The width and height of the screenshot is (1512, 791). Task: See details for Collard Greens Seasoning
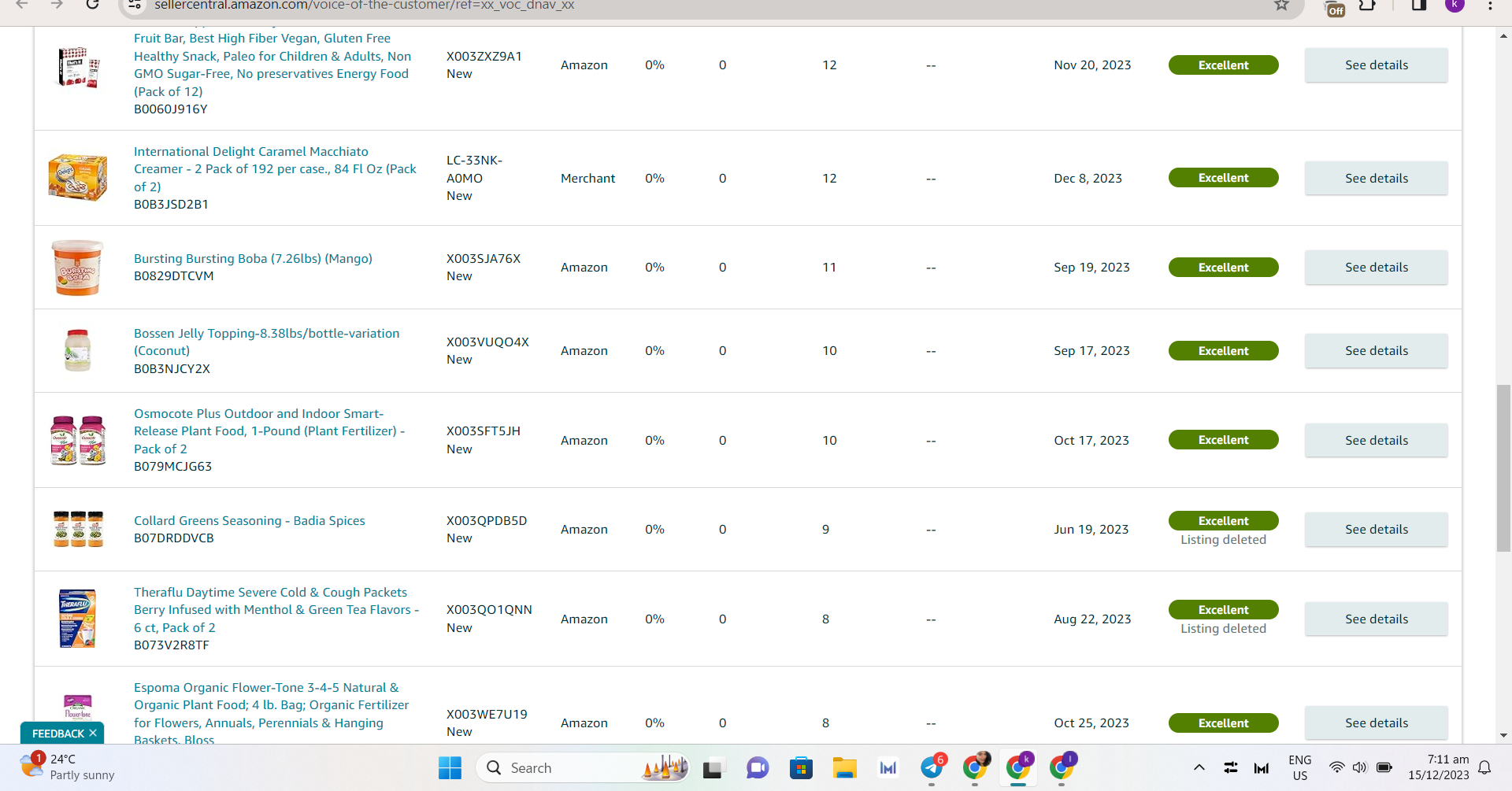pyautogui.click(x=1376, y=530)
